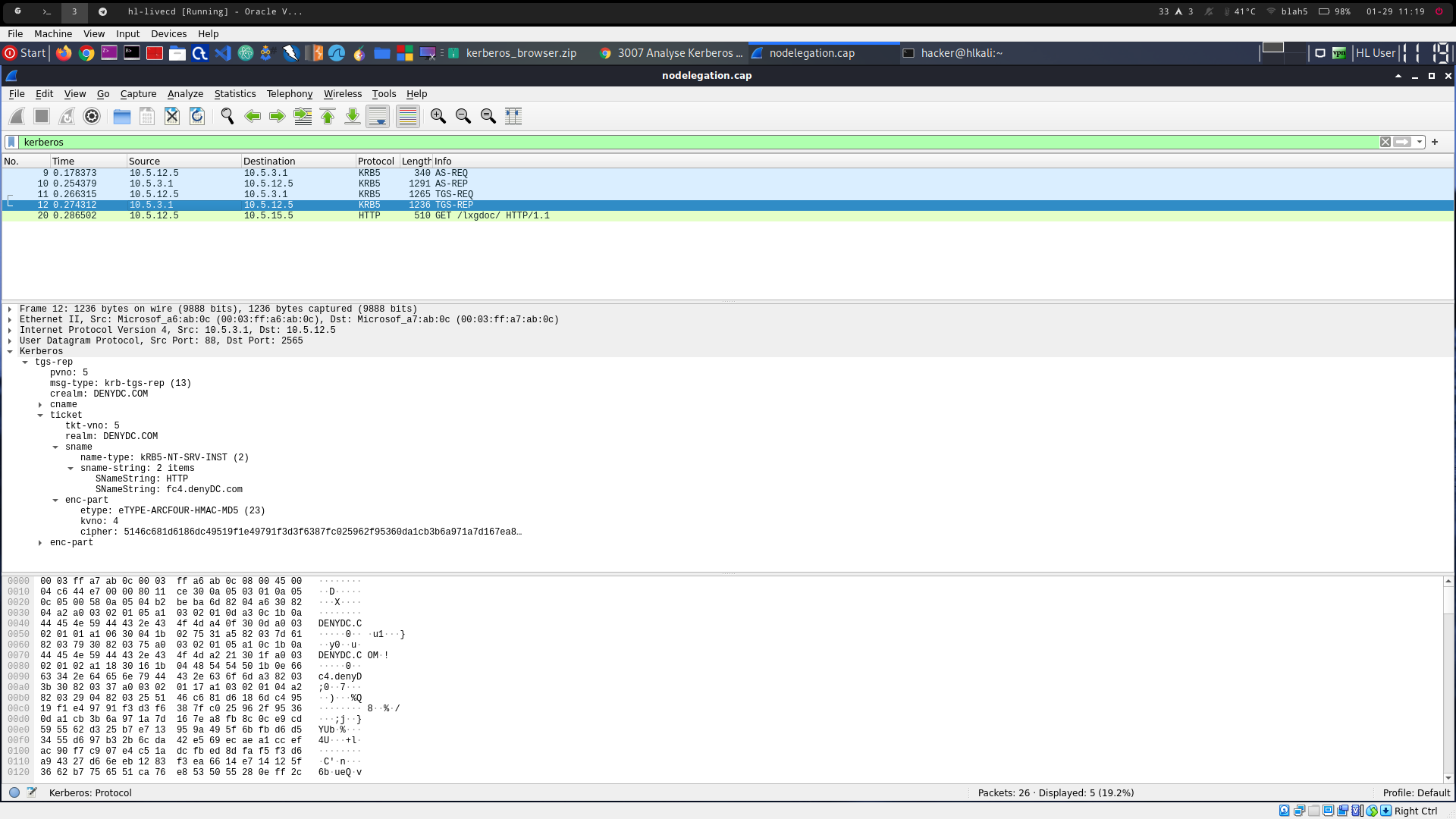Open the Analyze menu

tap(185, 94)
